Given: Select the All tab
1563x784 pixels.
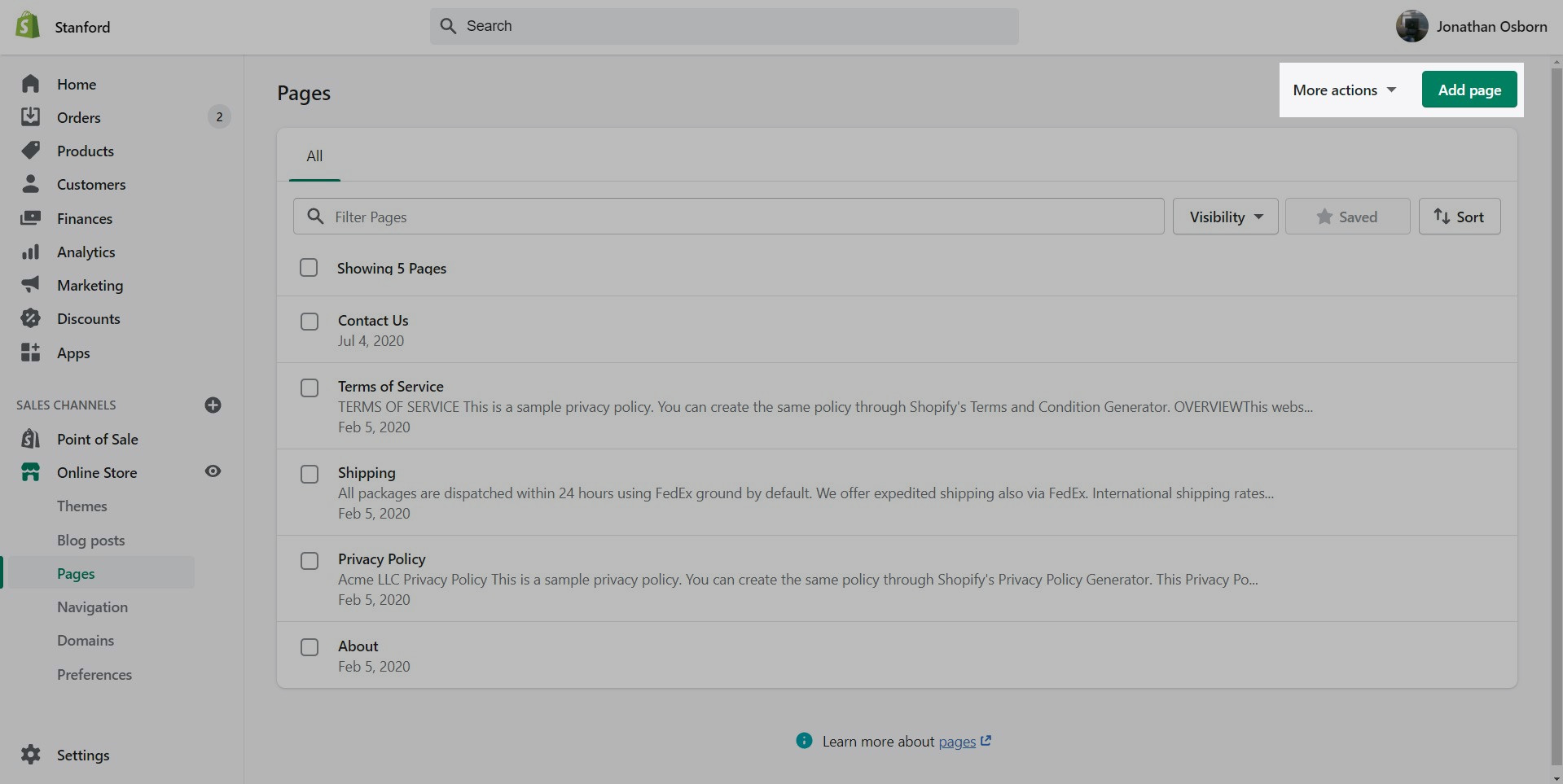Looking at the screenshot, I should point(314,156).
